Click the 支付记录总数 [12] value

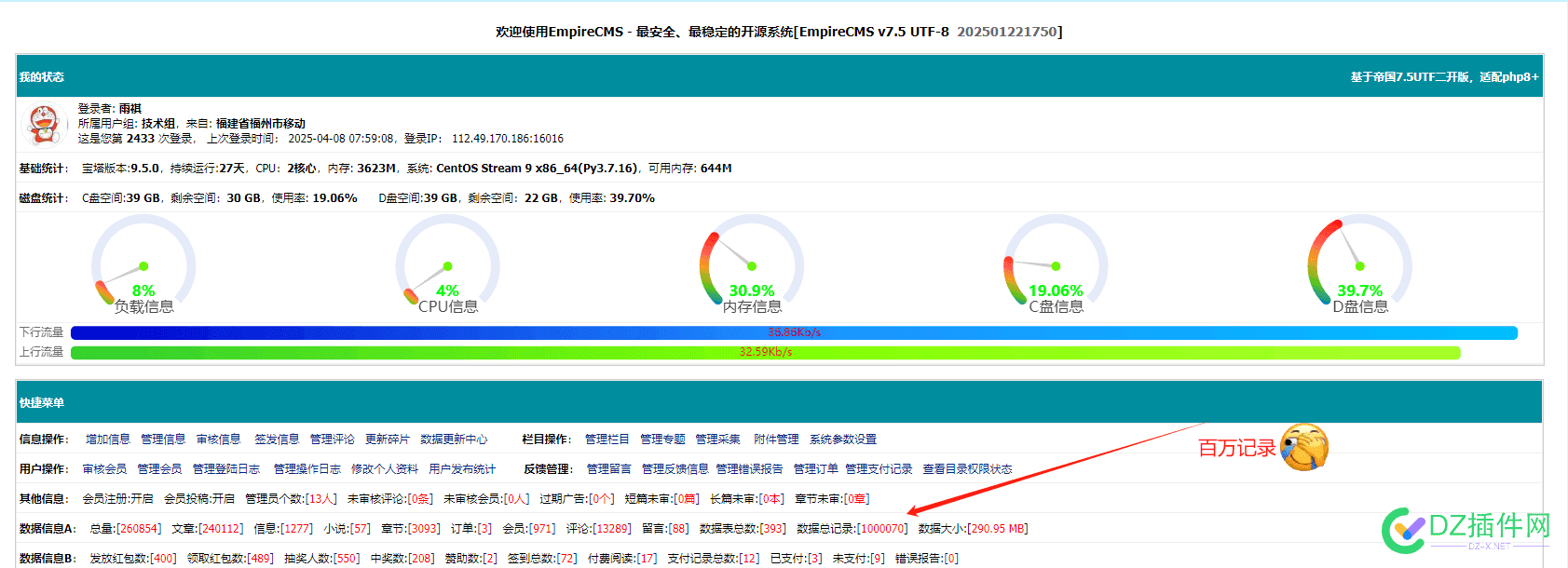[749, 559]
